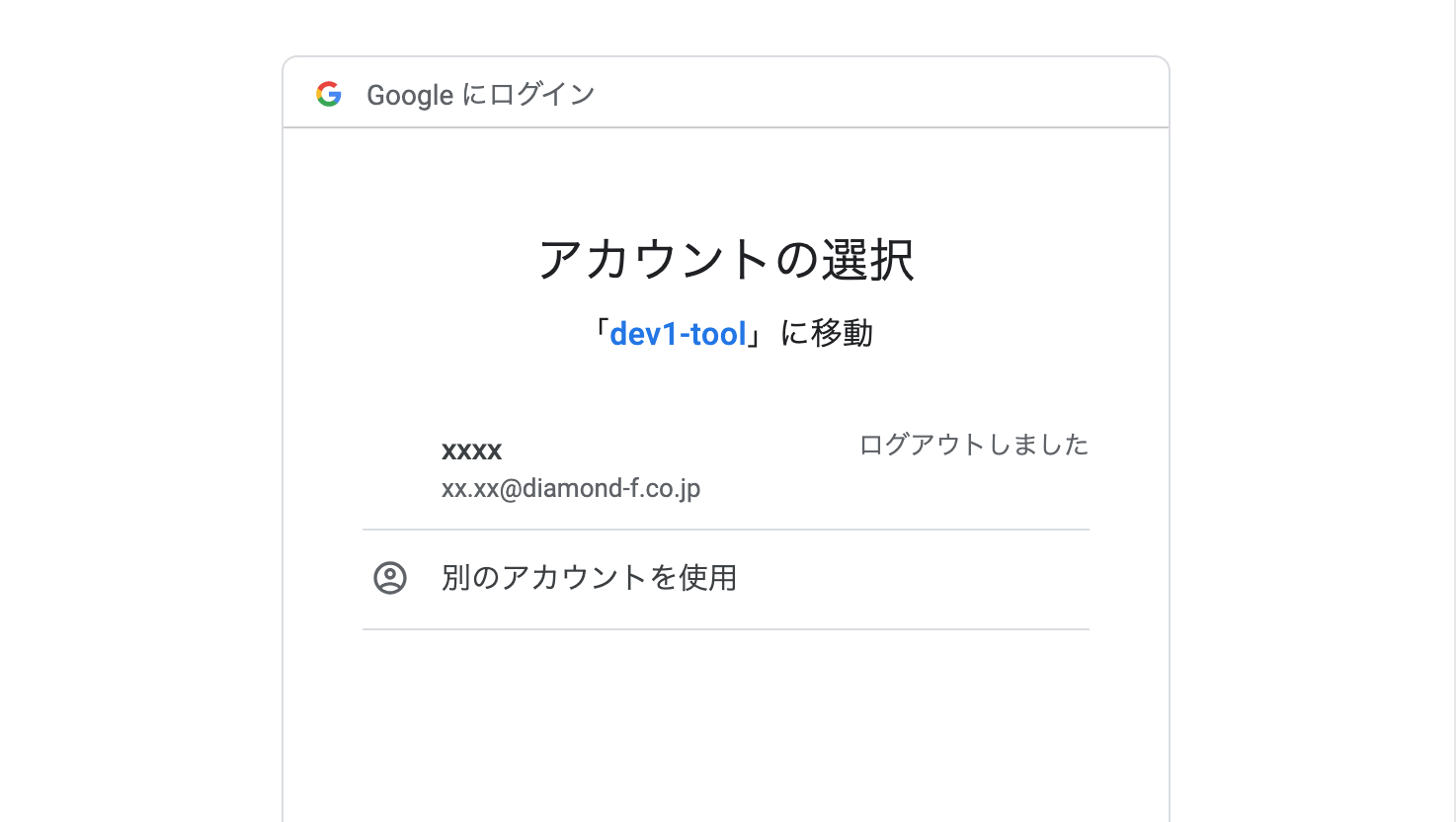
Task: Select the person icon beside 別のアカウントを使用
Action: pos(390,578)
